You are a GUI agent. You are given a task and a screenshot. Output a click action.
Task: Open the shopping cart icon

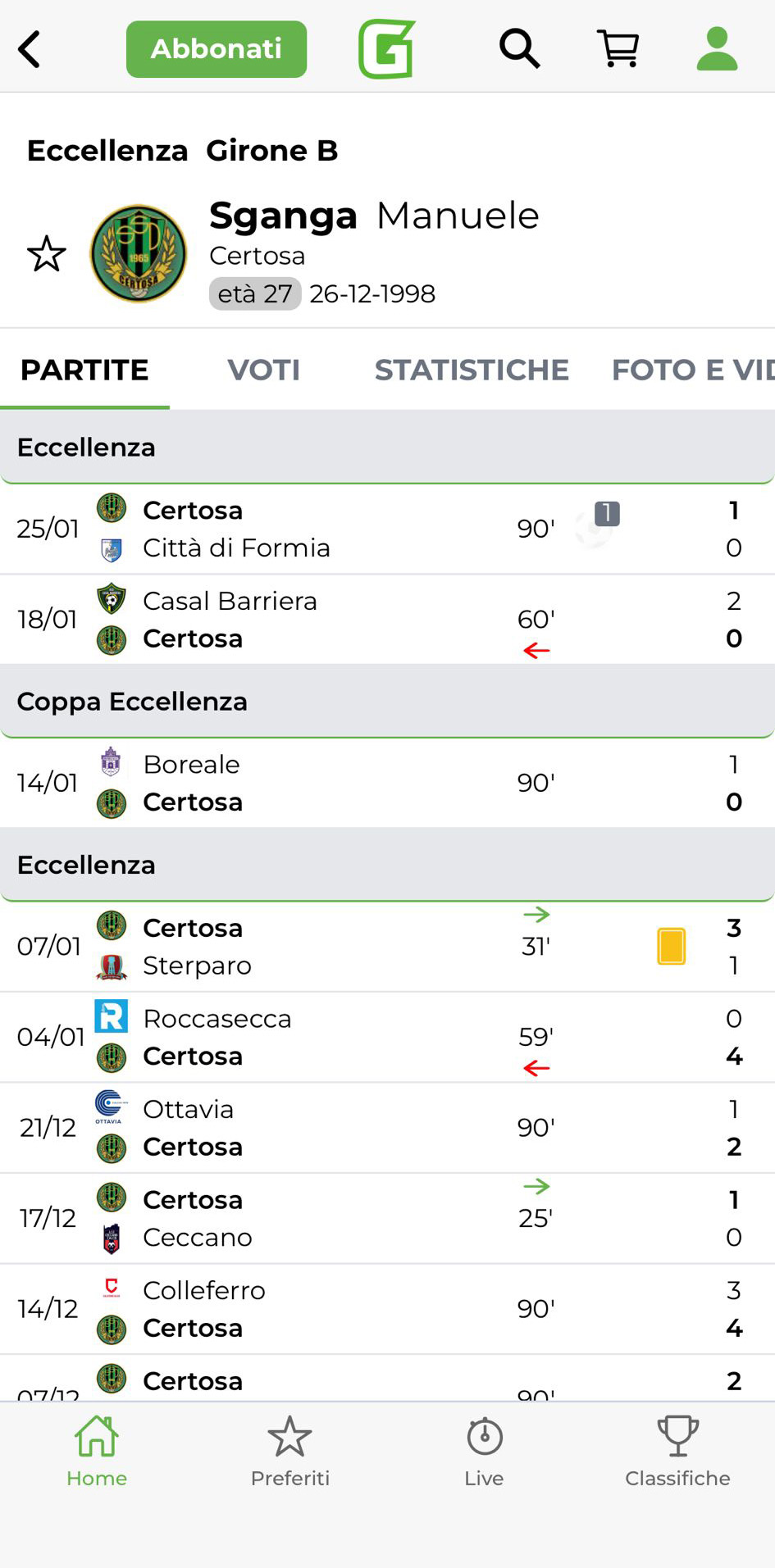coord(618,49)
